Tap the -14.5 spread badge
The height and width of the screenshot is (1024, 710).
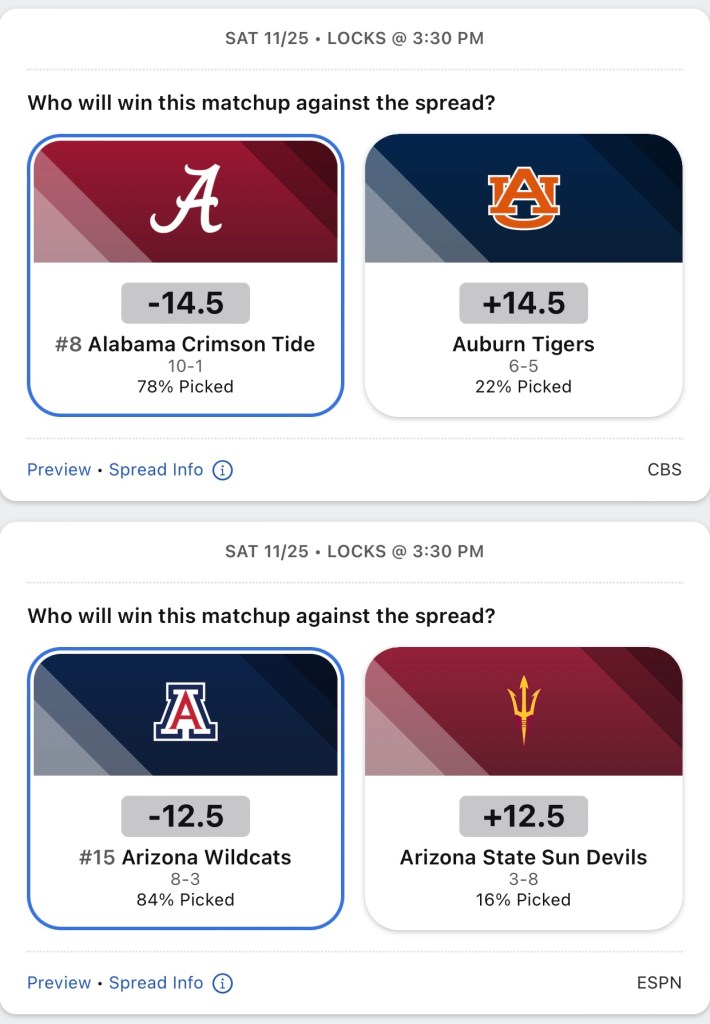[186, 303]
